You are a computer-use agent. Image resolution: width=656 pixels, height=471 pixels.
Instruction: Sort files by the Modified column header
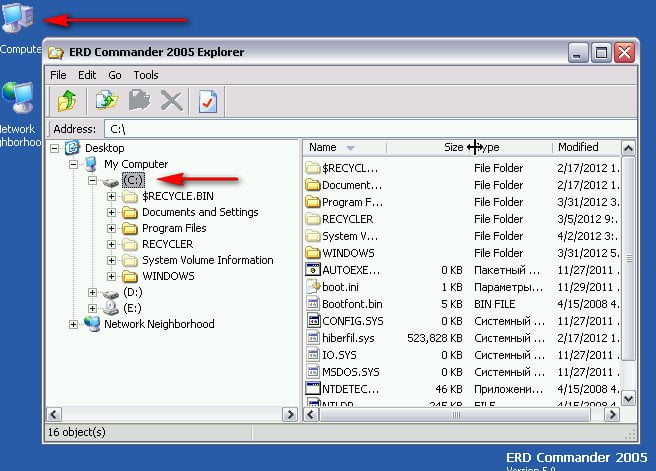click(x=578, y=147)
